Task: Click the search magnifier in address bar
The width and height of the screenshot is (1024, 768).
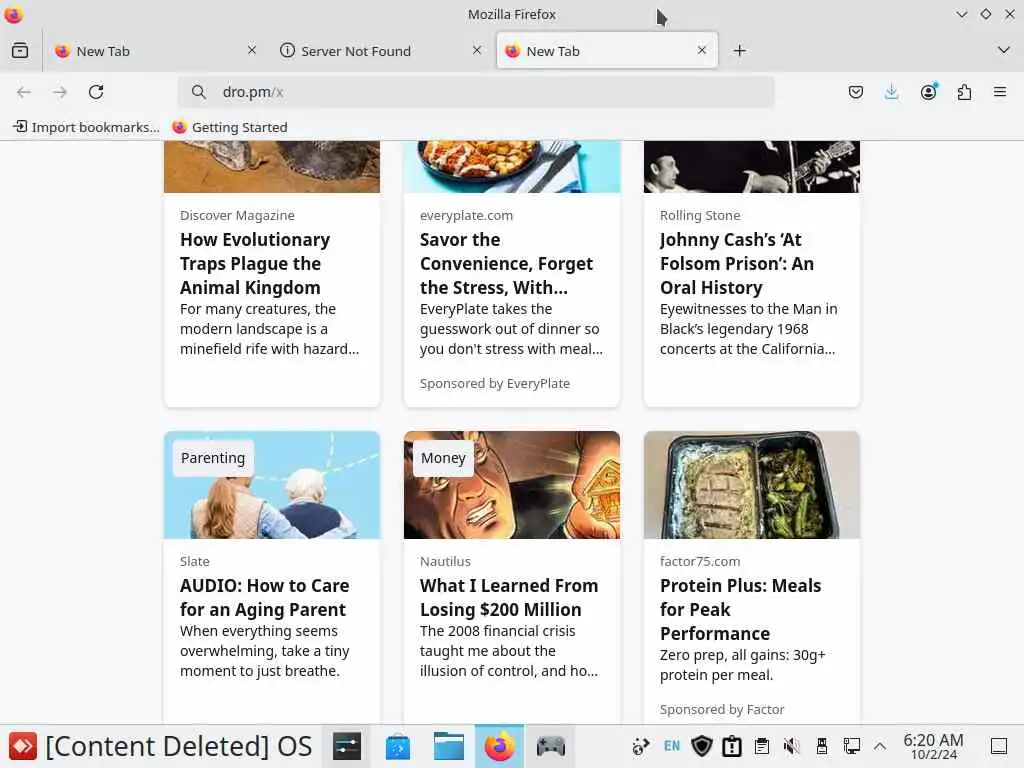Action: pos(199,92)
